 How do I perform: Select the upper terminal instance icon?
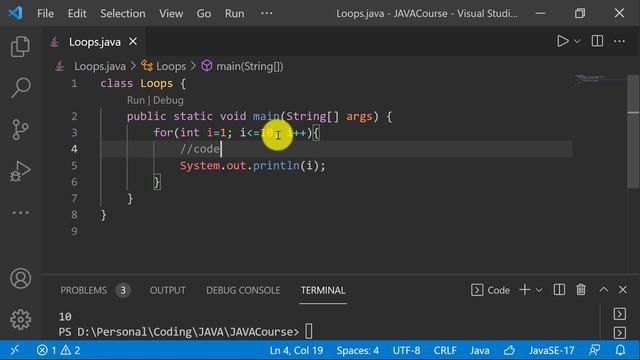point(620,314)
